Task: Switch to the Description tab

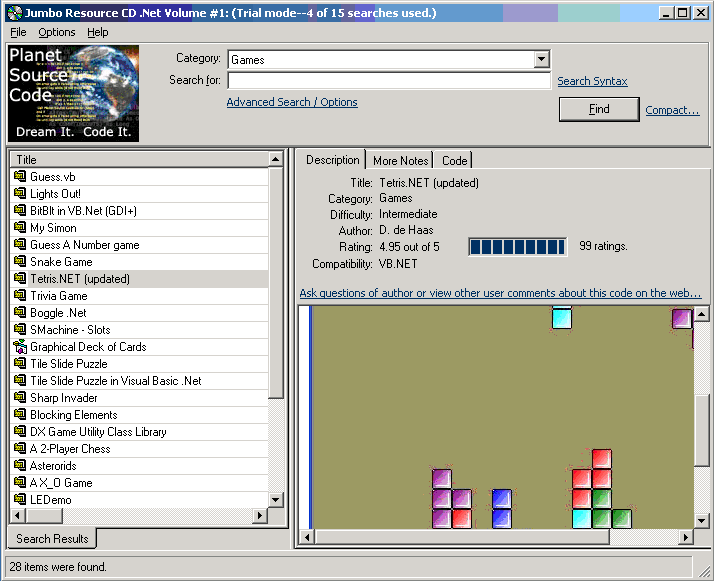Action: coord(332,160)
